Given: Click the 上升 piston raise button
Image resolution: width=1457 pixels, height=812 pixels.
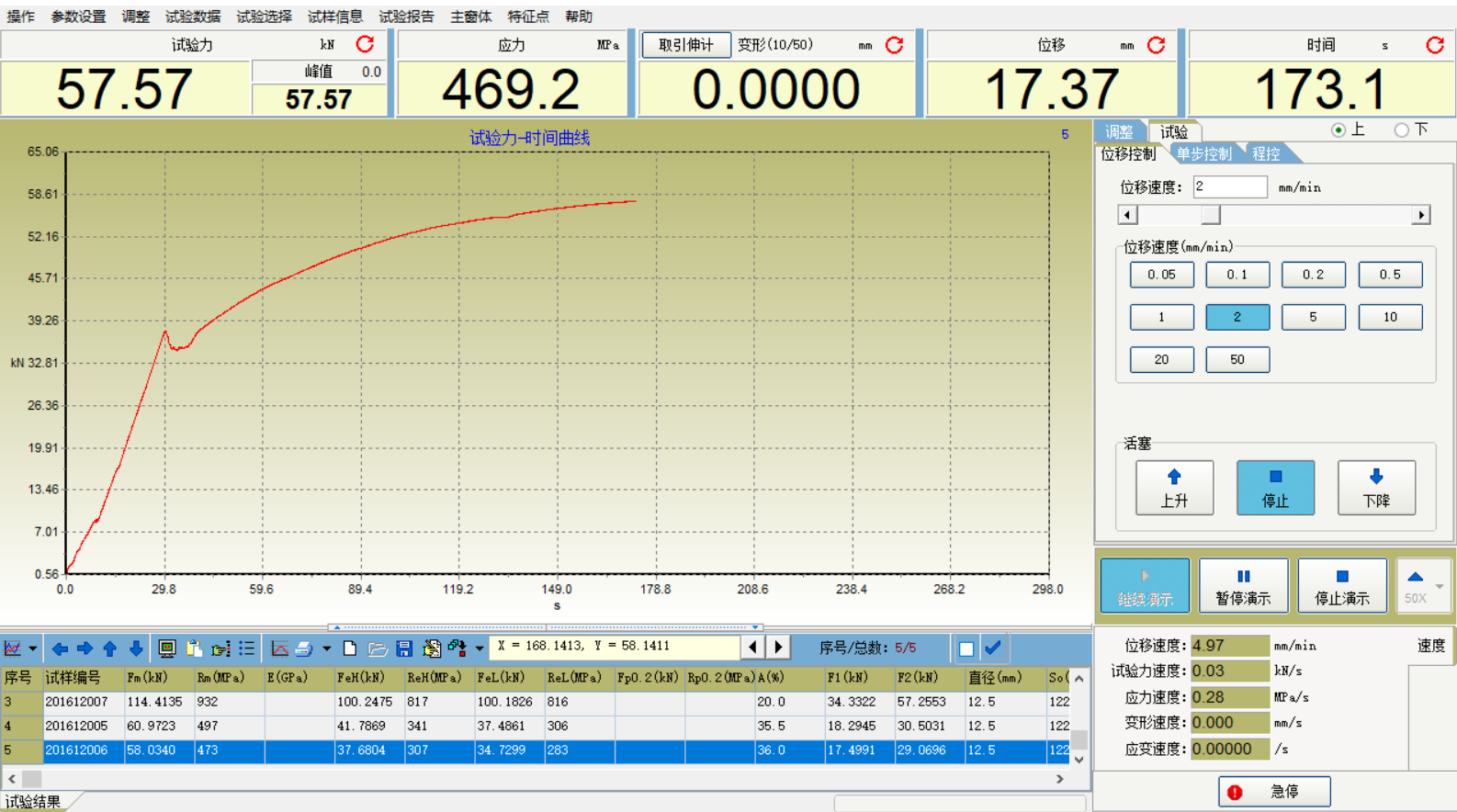Looking at the screenshot, I should pyautogui.click(x=1174, y=487).
